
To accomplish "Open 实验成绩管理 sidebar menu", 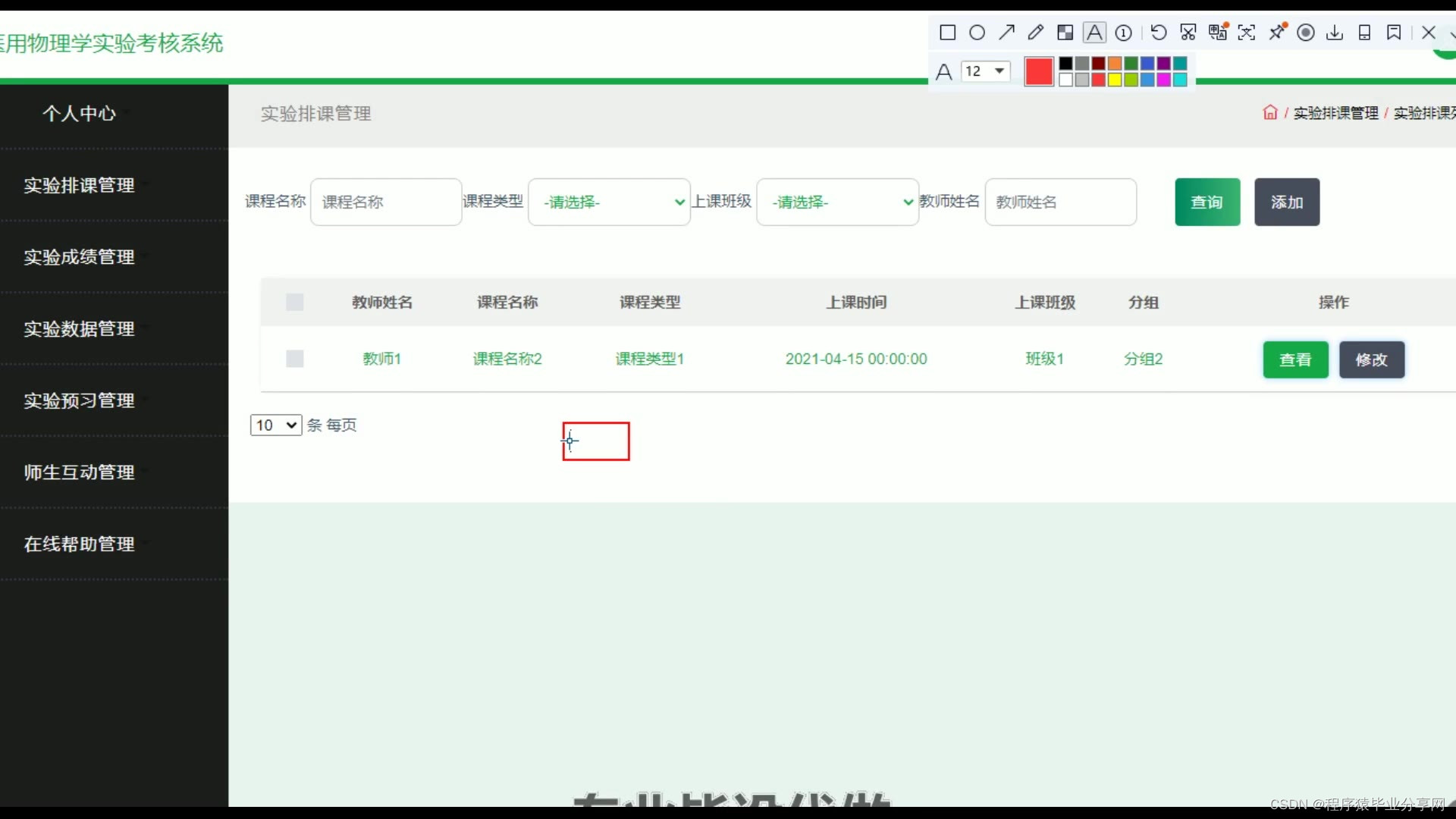I will click(x=79, y=257).
